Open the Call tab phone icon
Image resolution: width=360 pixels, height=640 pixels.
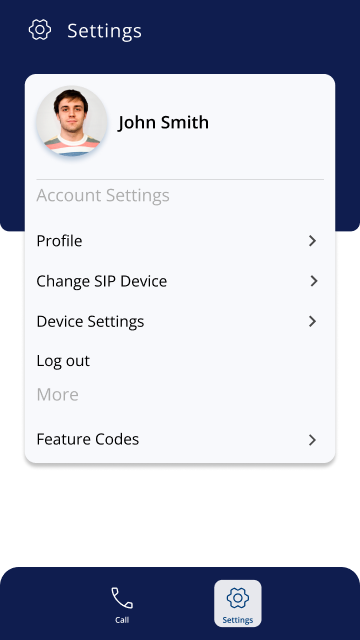122,598
